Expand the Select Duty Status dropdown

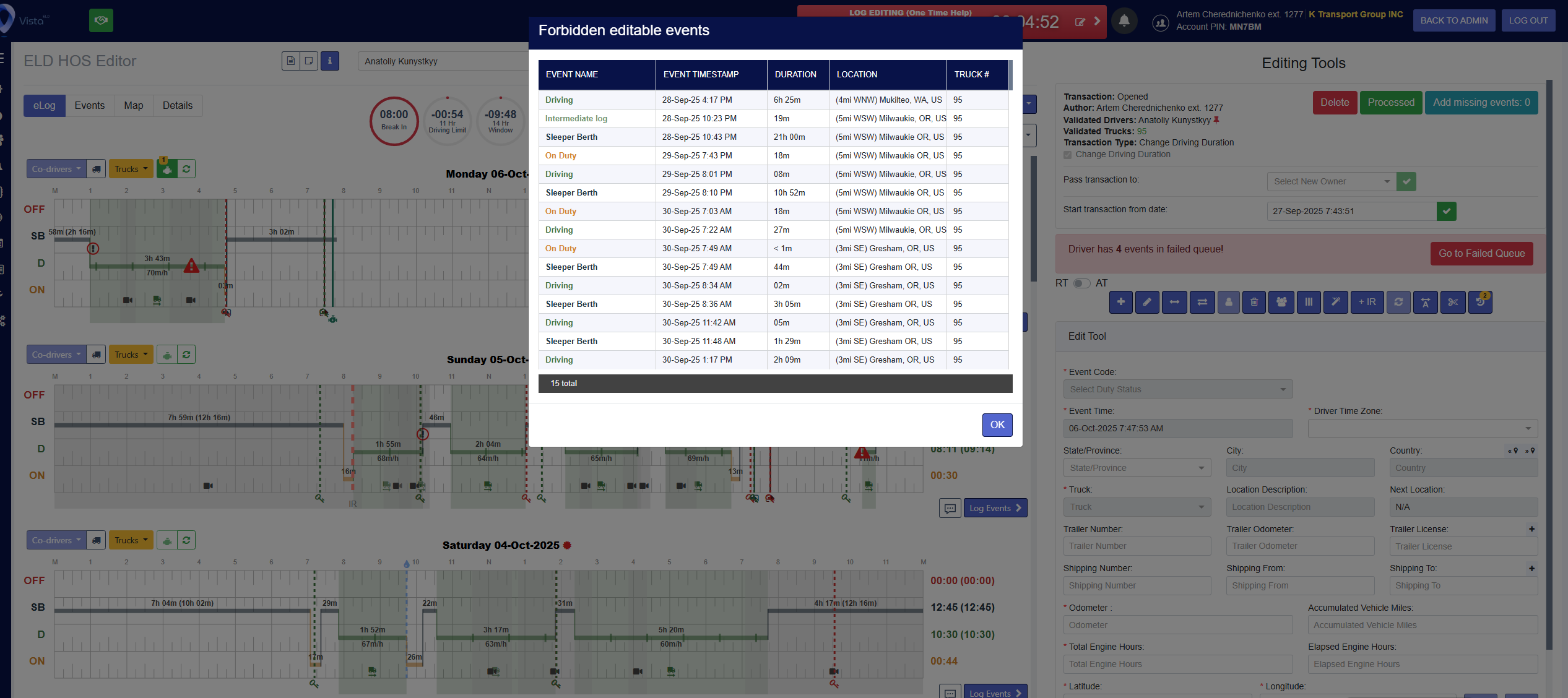tap(1177, 389)
